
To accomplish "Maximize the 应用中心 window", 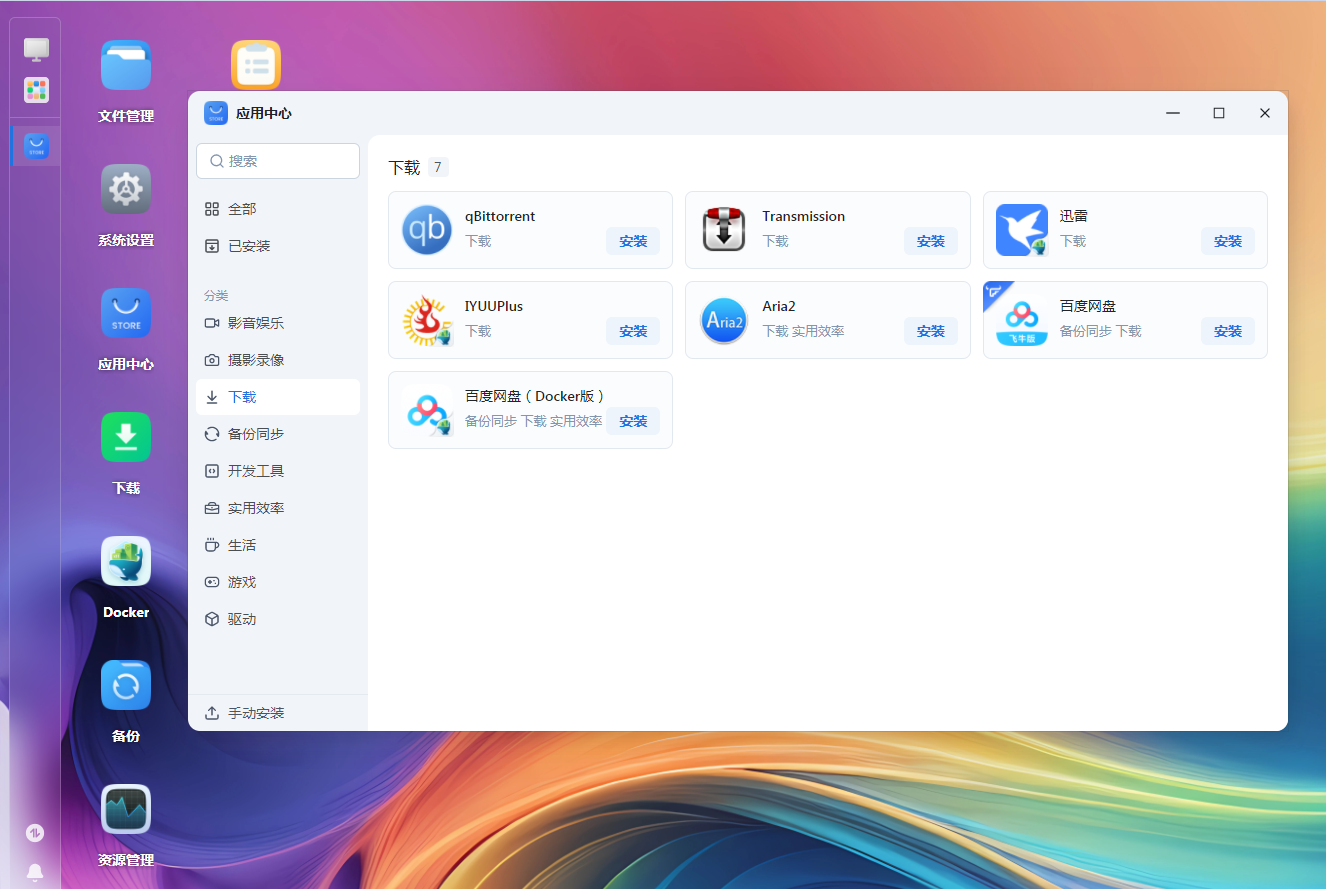I will pyautogui.click(x=1219, y=113).
